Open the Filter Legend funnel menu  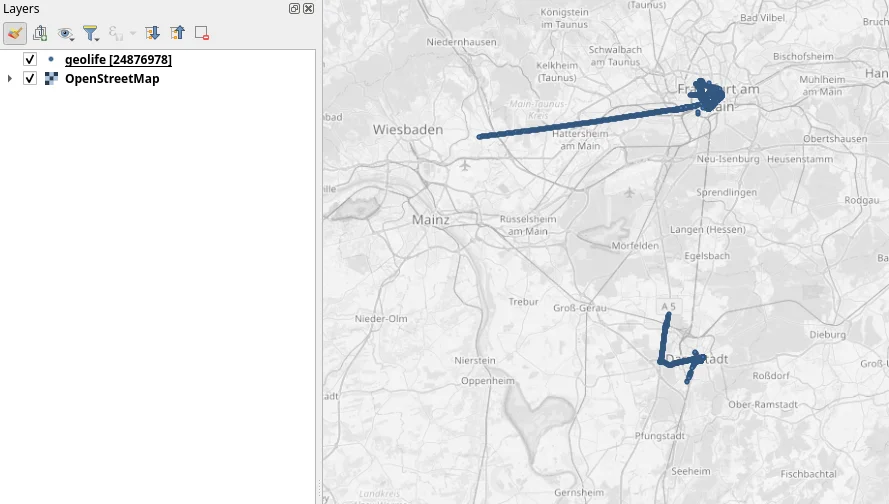point(90,33)
